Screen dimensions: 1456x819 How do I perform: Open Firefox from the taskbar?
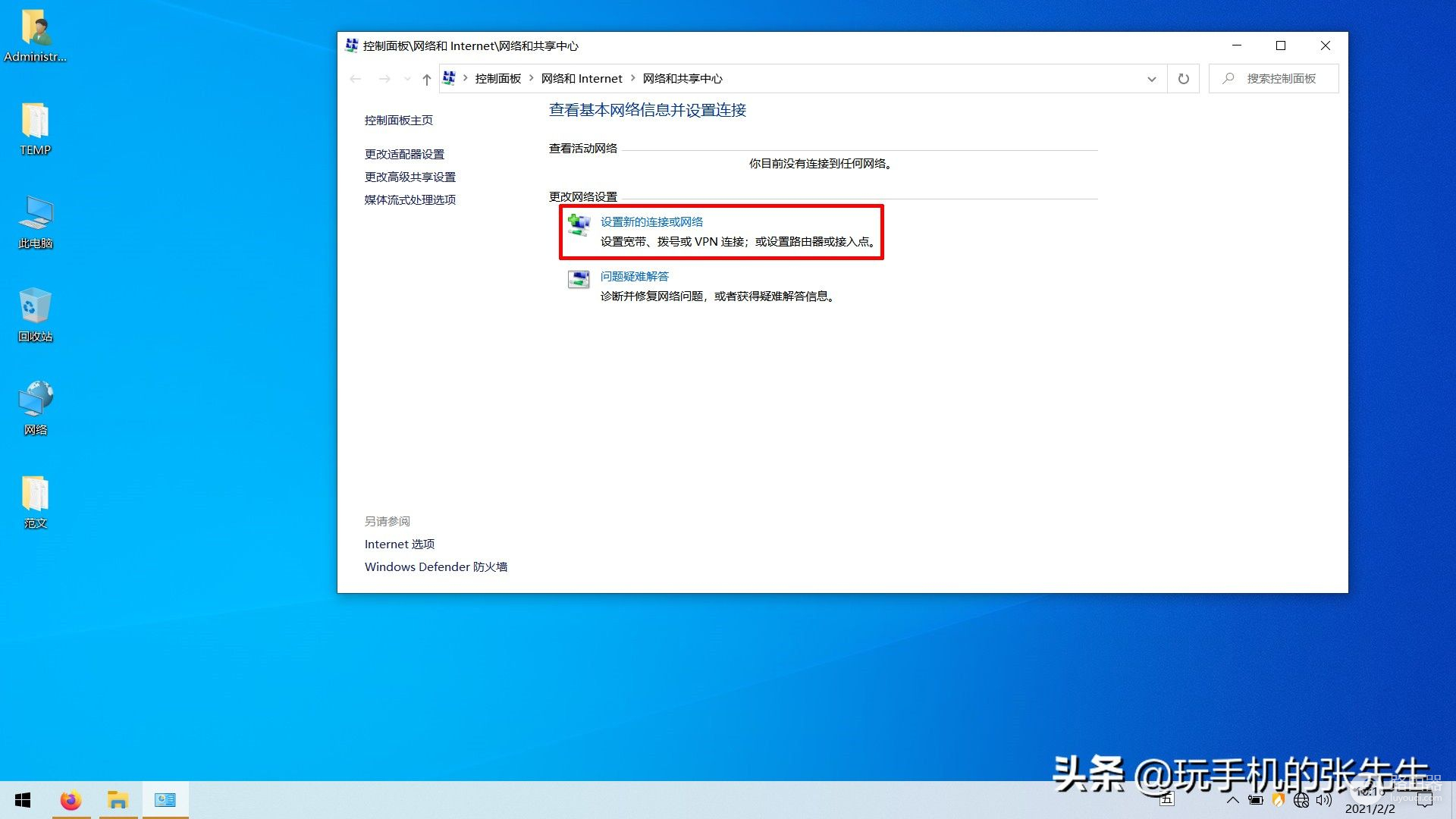[71, 800]
